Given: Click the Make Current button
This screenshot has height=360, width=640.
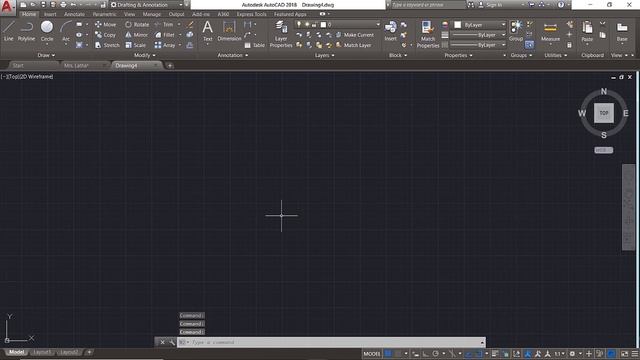Looking at the screenshot, I should click(355, 35).
